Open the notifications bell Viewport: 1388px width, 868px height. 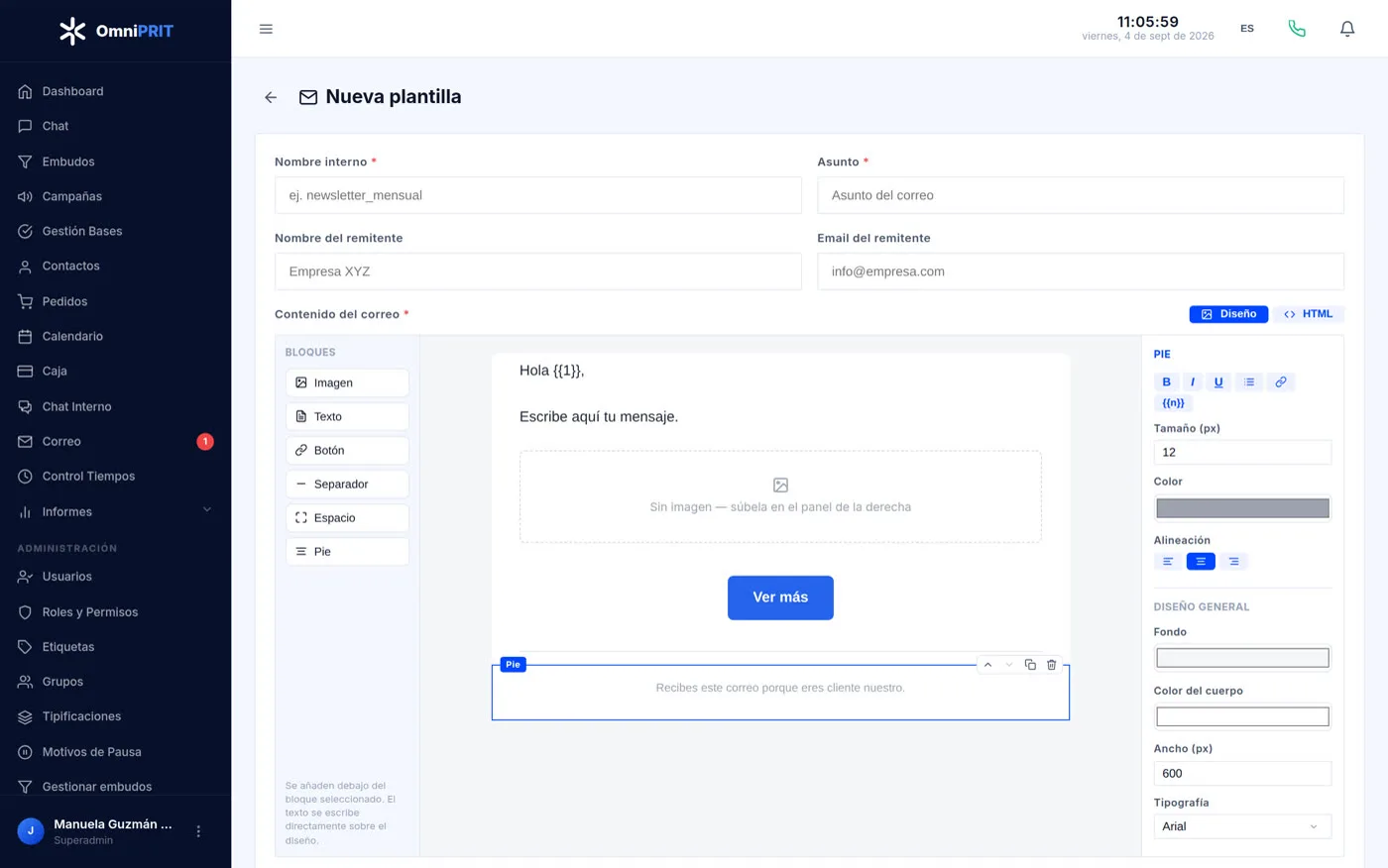coord(1347,29)
